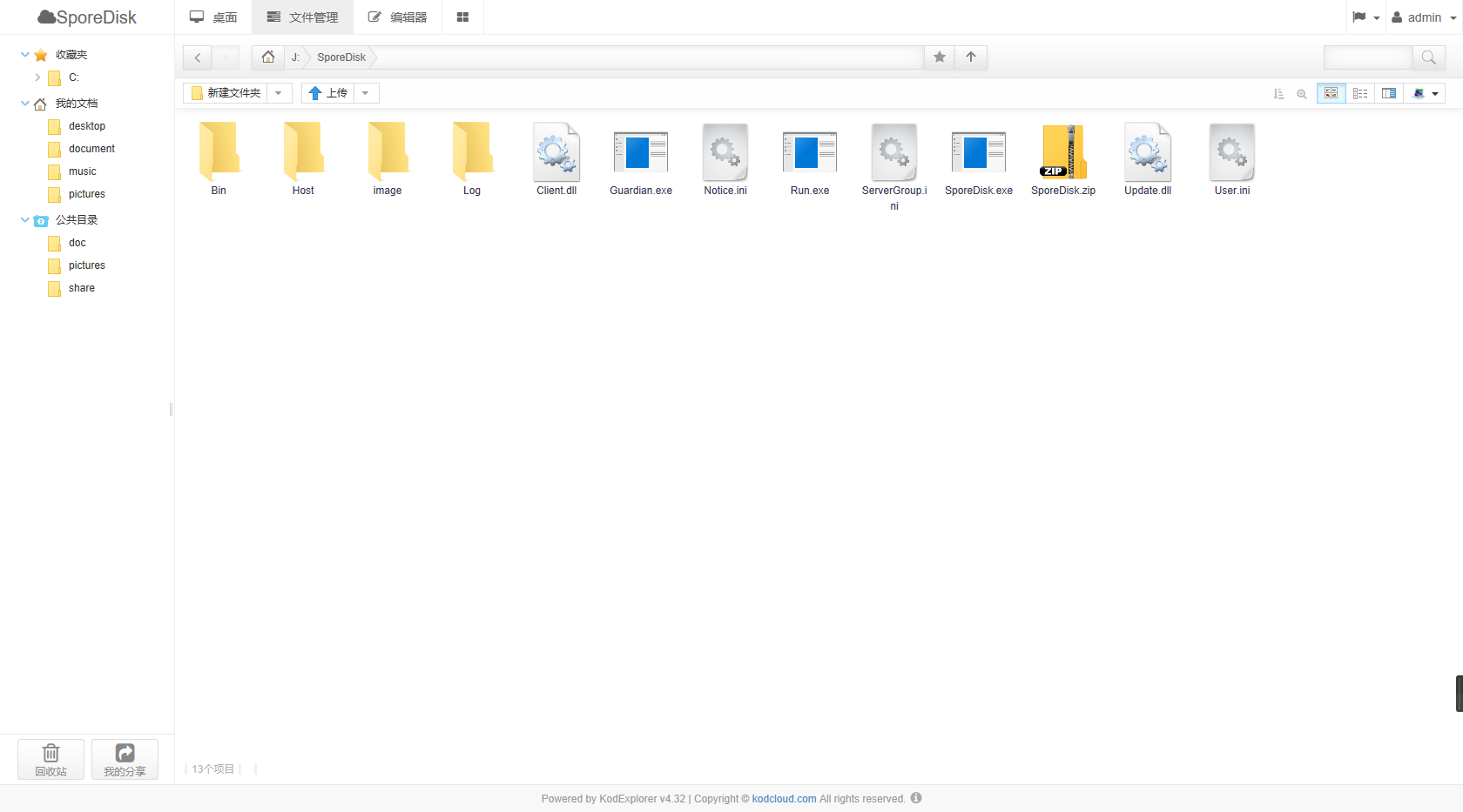Image resolution: width=1463 pixels, height=812 pixels.
Task: Collapse the 收藏夹 favorites tree
Action: [x=25, y=54]
